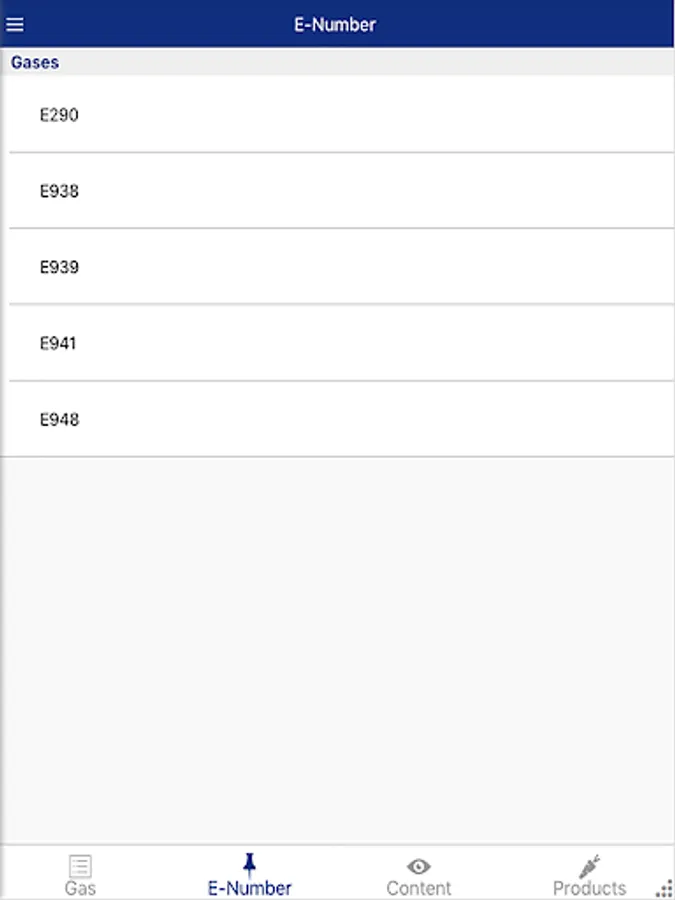Open the E939 entry

click(x=338, y=266)
